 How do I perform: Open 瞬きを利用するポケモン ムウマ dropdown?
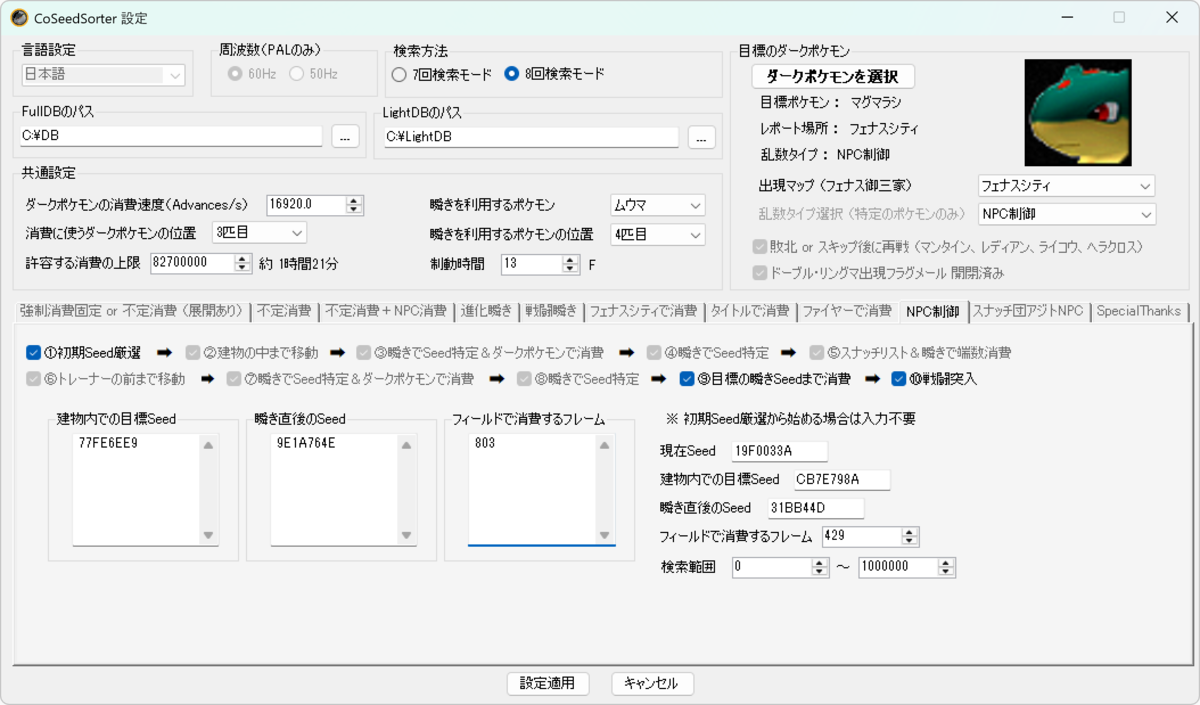click(x=658, y=205)
